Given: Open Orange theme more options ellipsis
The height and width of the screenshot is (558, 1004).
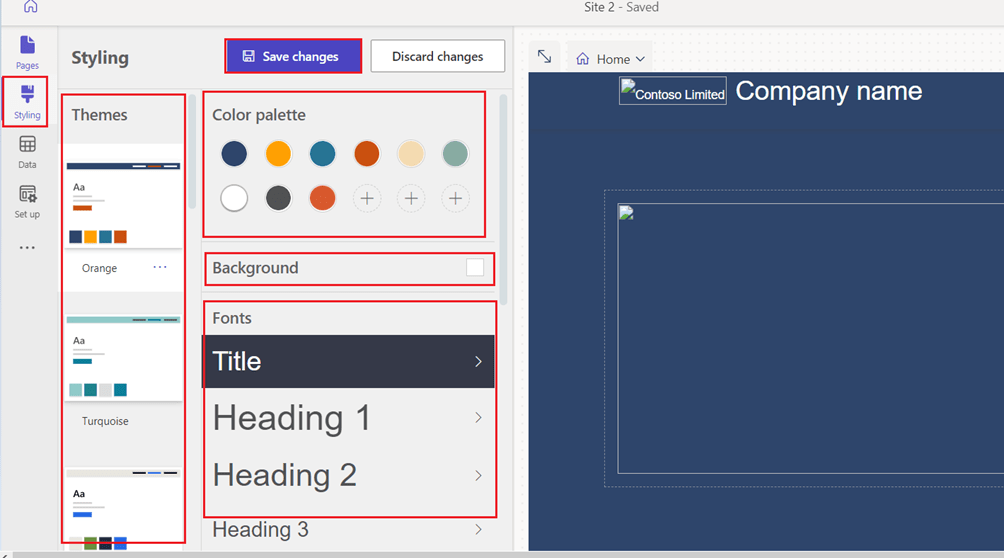Looking at the screenshot, I should [x=160, y=268].
